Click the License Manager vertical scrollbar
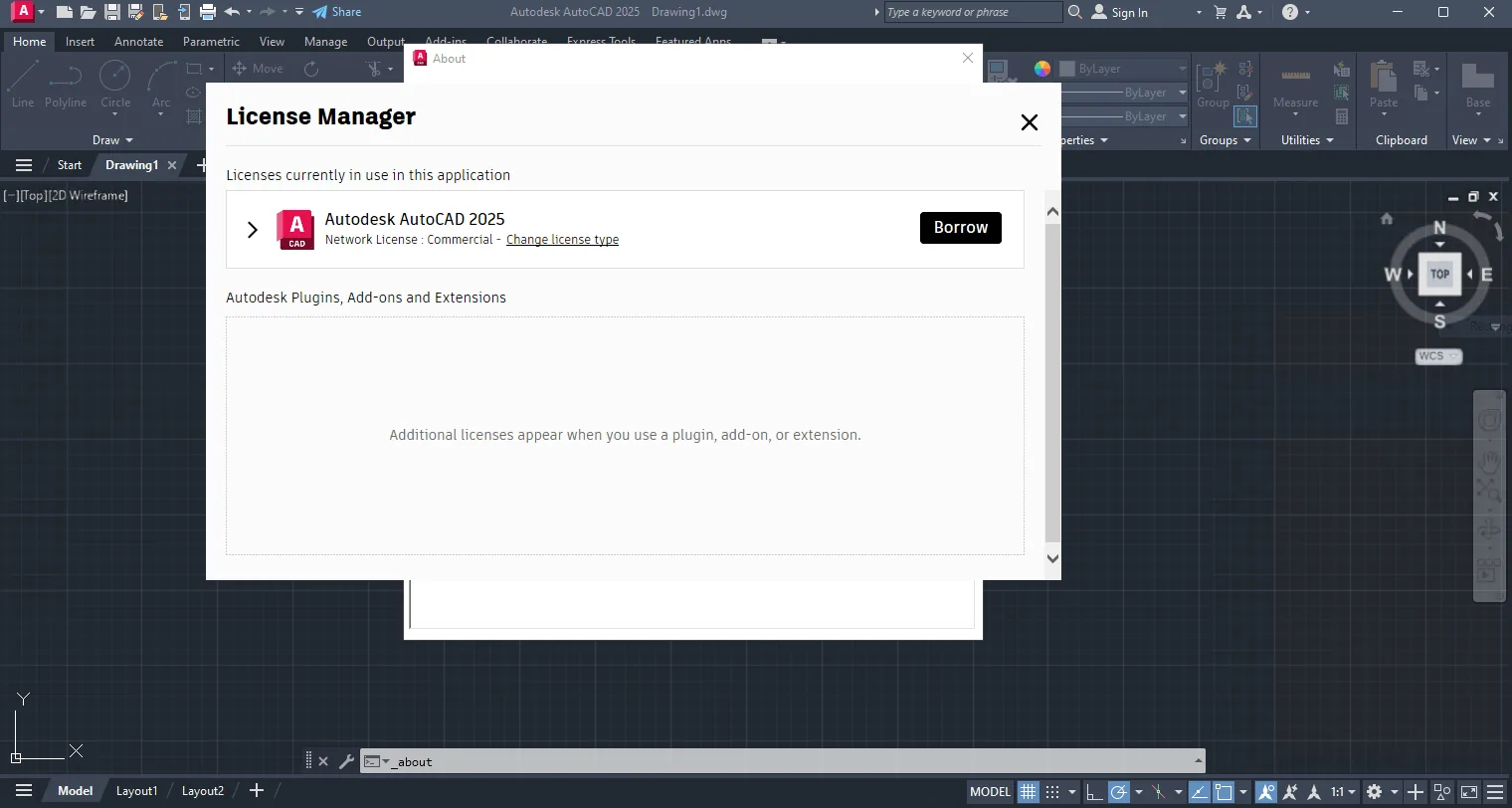Image resolution: width=1512 pixels, height=808 pixels. tap(1052, 383)
